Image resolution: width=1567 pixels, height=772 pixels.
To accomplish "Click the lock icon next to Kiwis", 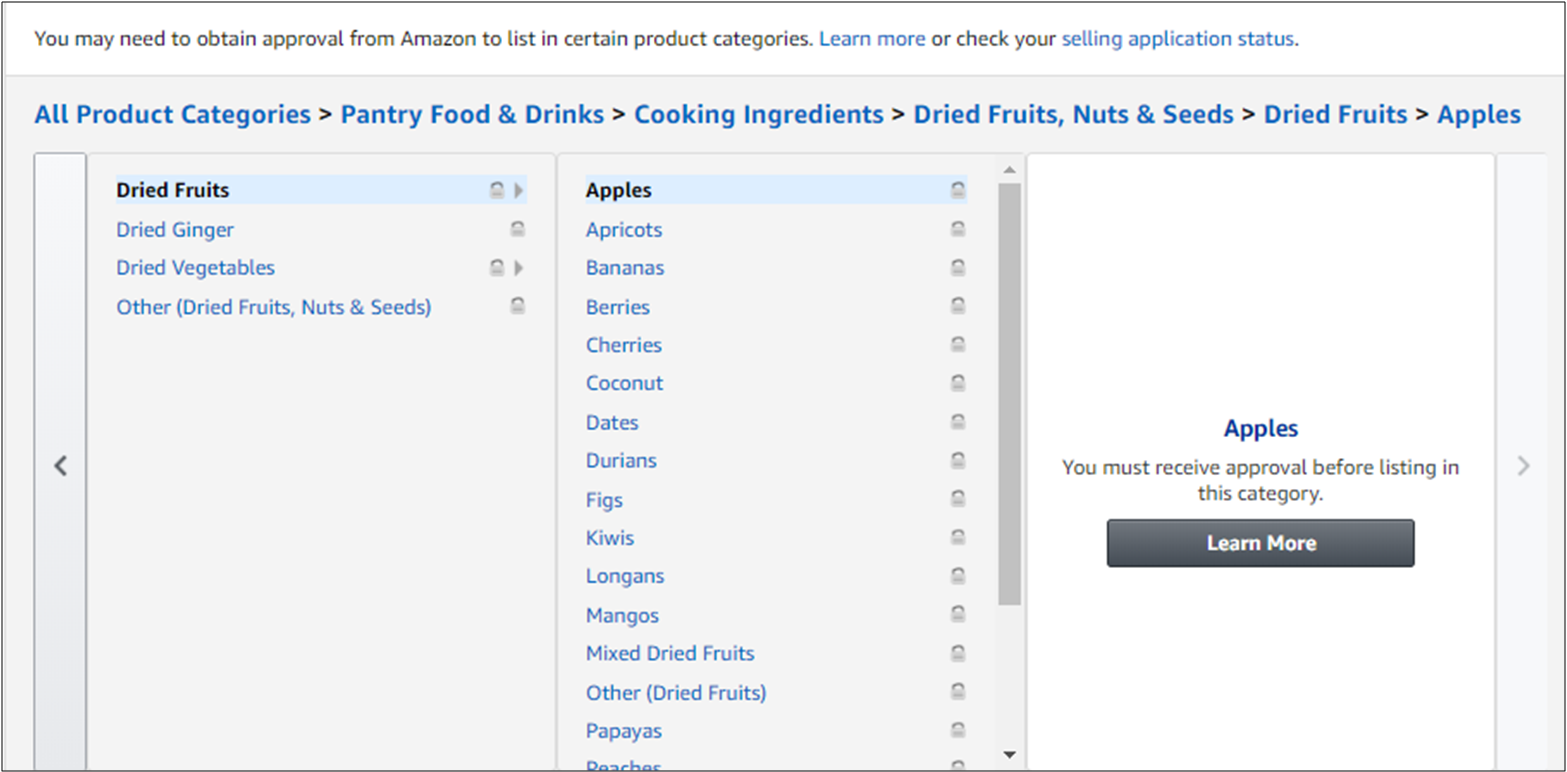I will (x=957, y=538).
